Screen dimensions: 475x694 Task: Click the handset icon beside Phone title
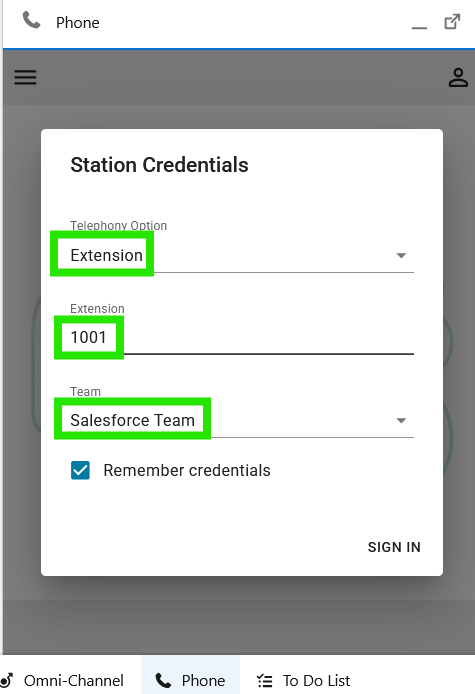pyautogui.click(x=31, y=20)
